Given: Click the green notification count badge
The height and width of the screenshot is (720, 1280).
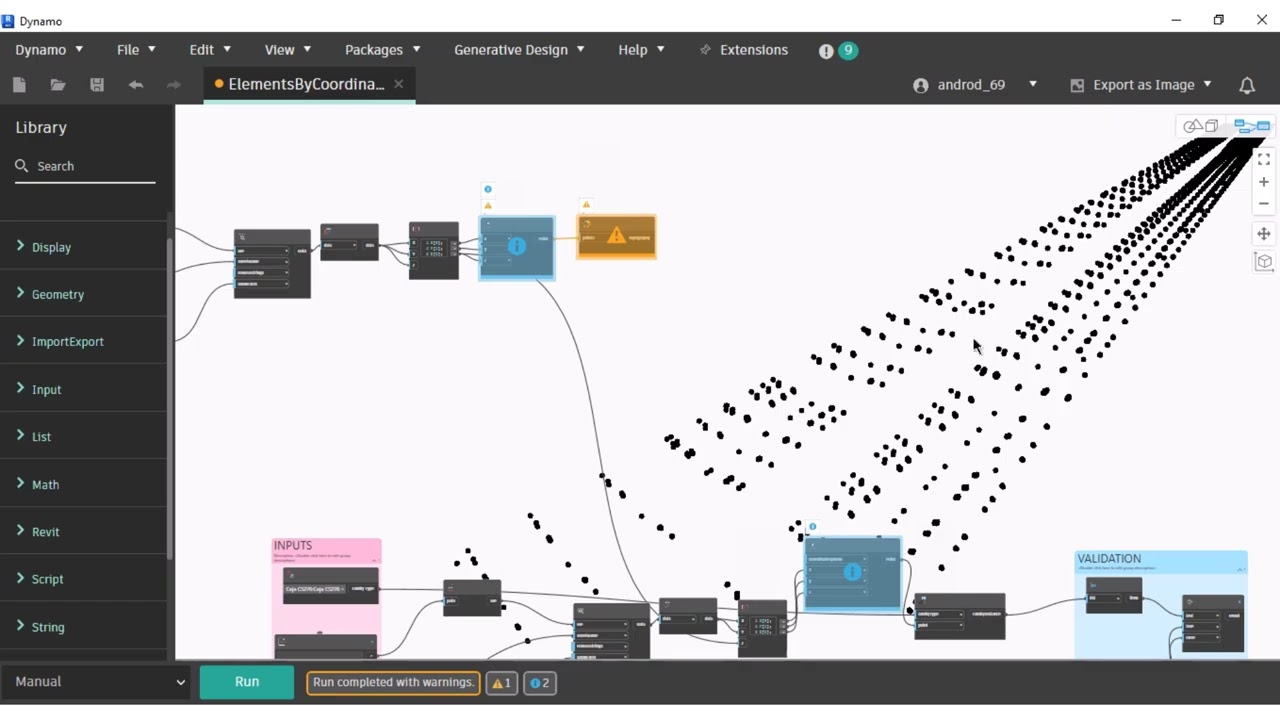Looking at the screenshot, I should [848, 50].
